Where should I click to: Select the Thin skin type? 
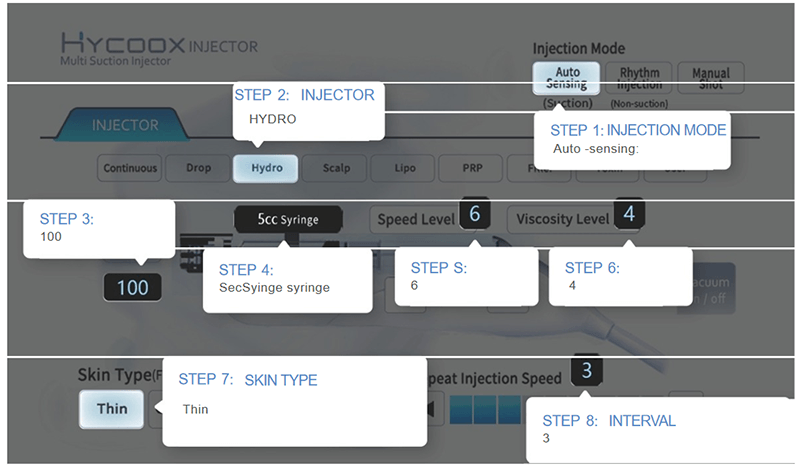click(x=112, y=409)
